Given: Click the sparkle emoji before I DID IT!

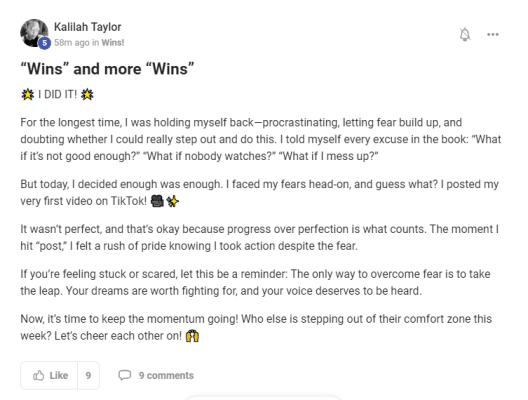Looking at the screenshot, I should (x=28, y=95).
